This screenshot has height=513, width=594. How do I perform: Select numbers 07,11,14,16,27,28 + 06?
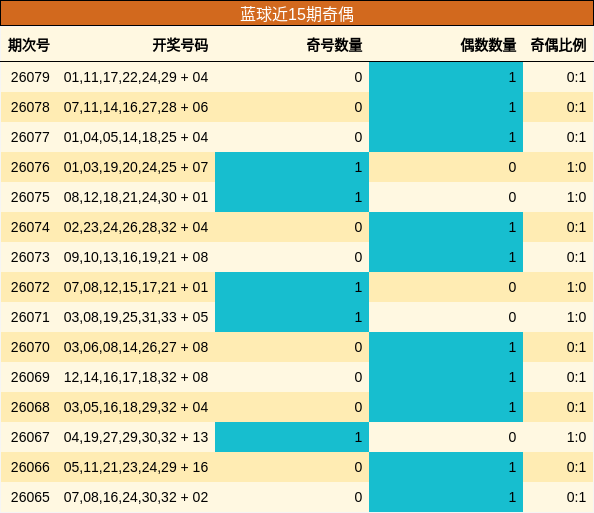tap(136, 107)
